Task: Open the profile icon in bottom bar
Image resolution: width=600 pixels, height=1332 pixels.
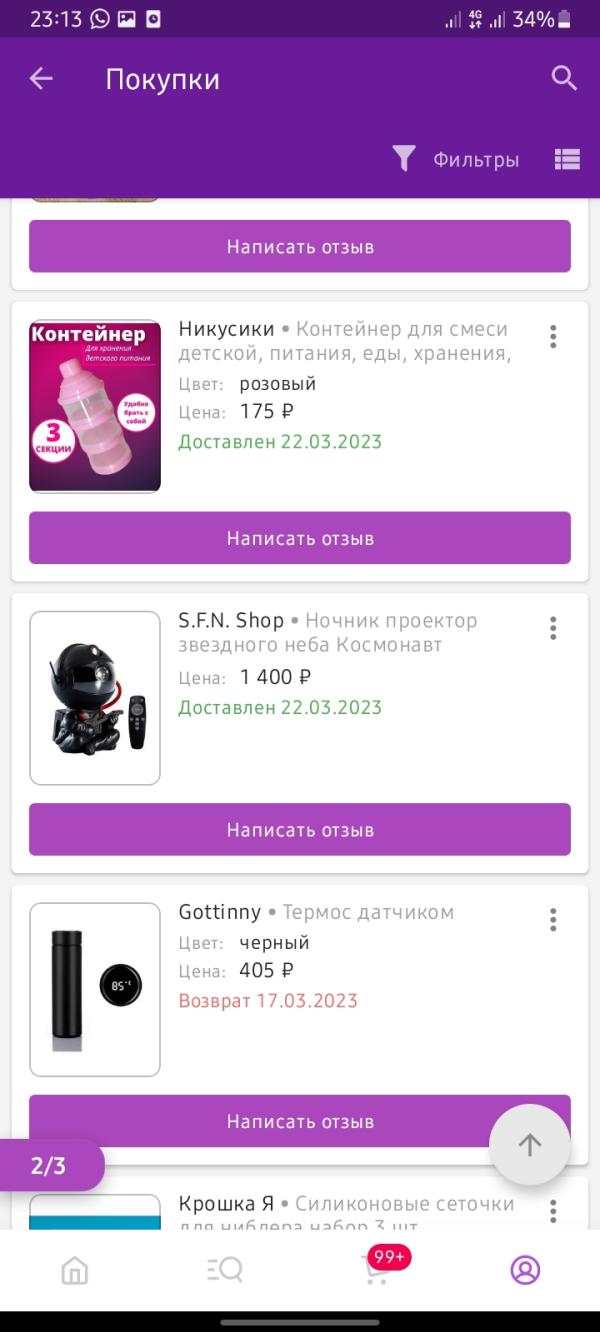Action: (x=524, y=1270)
